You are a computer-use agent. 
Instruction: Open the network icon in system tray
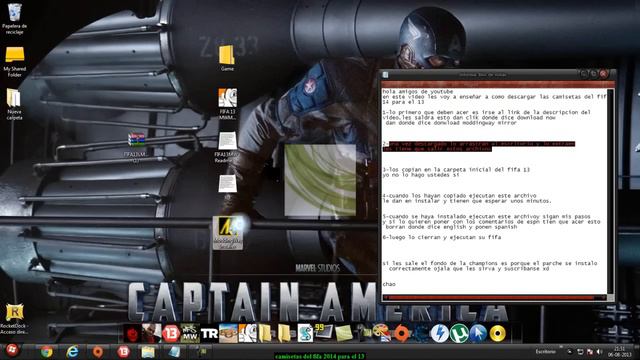click(580, 351)
